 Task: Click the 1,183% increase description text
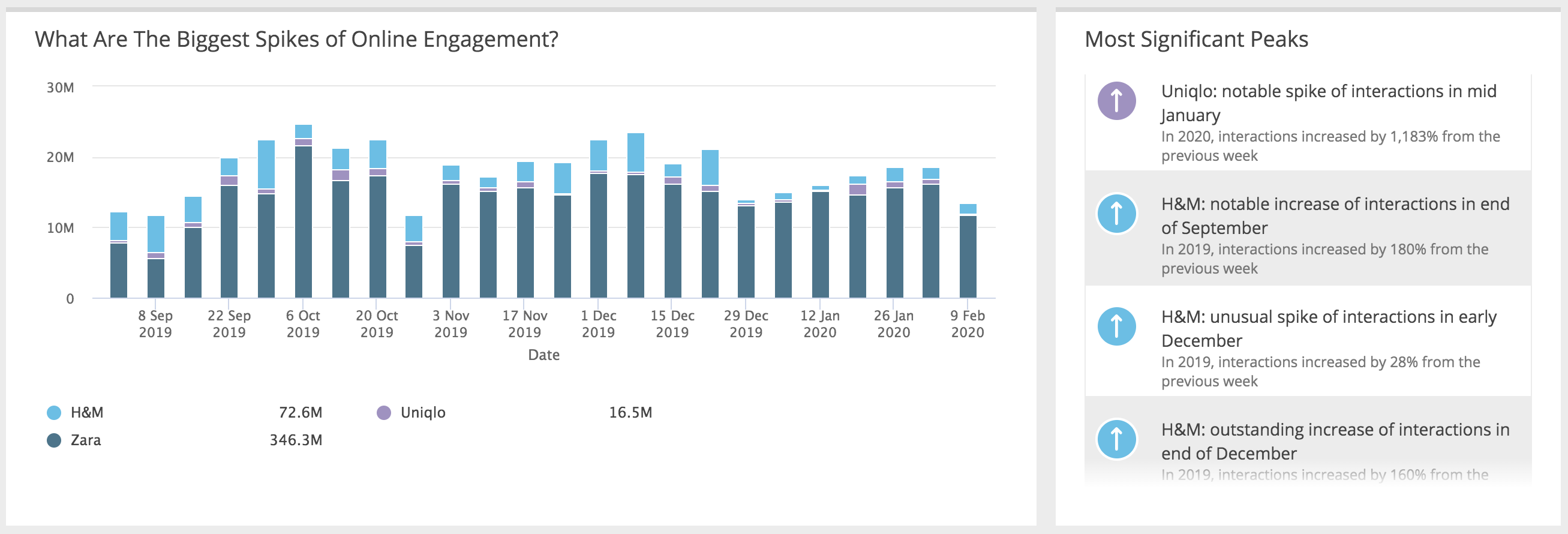click(1330, 146)
